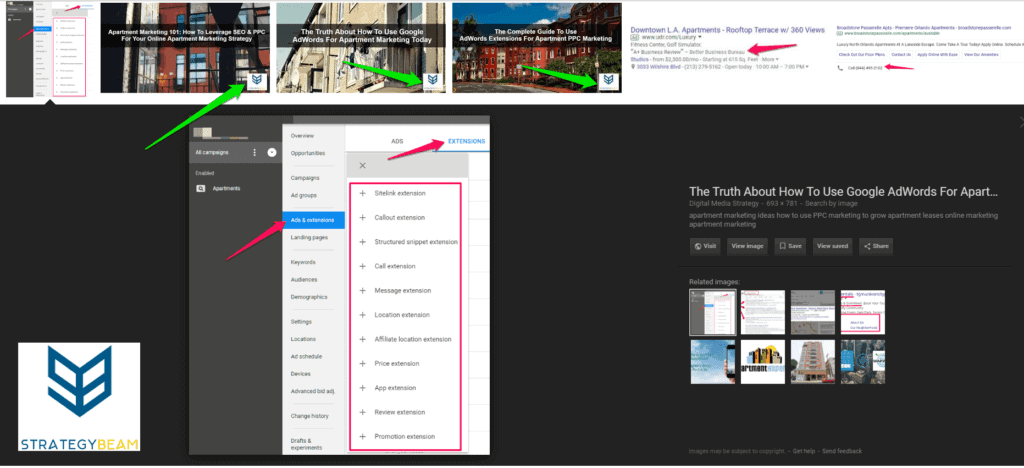Click the plus icon beside Location extension

[x=362, y=315]
